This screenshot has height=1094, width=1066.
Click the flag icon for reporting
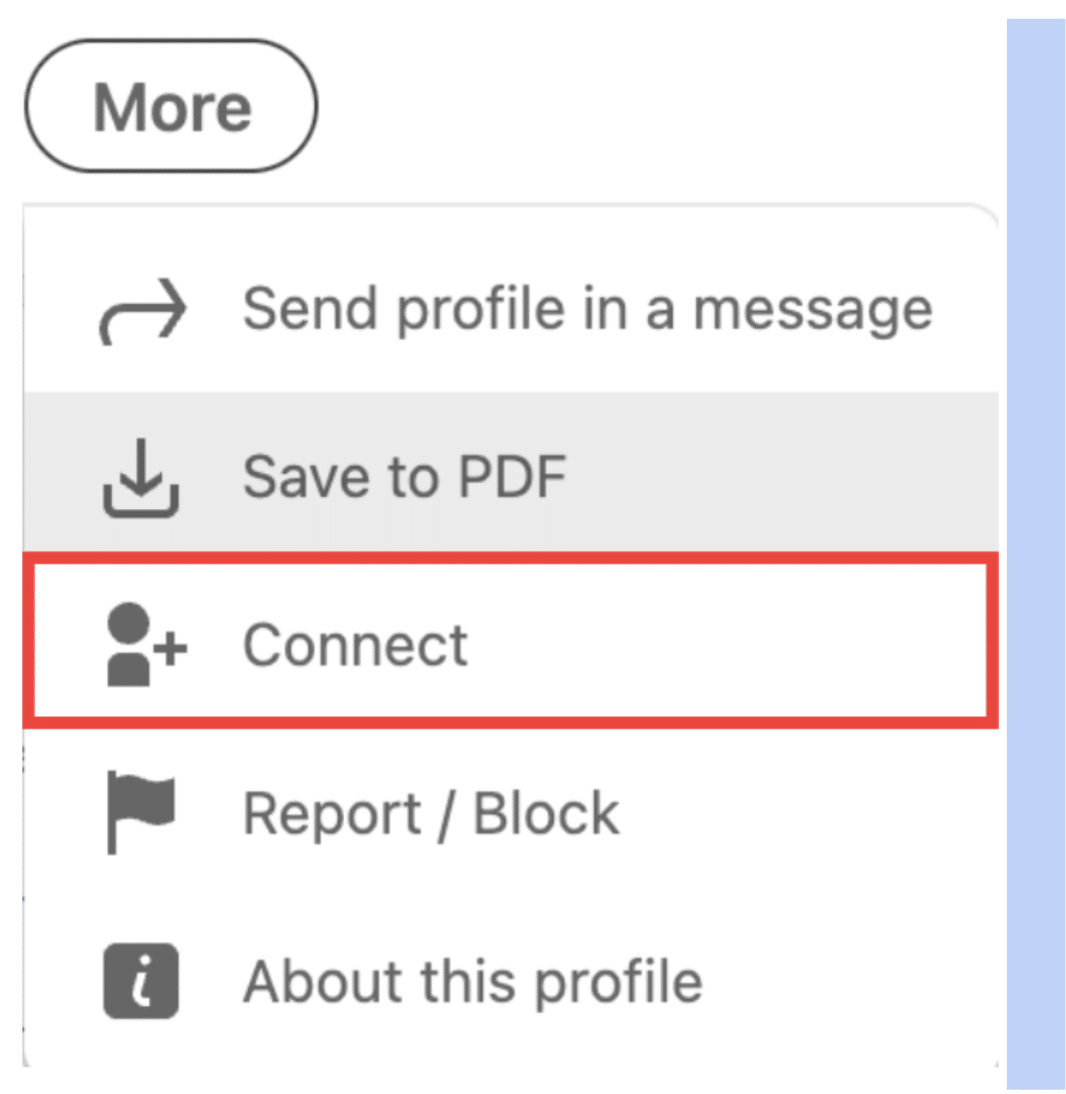(x=140, y=812)
